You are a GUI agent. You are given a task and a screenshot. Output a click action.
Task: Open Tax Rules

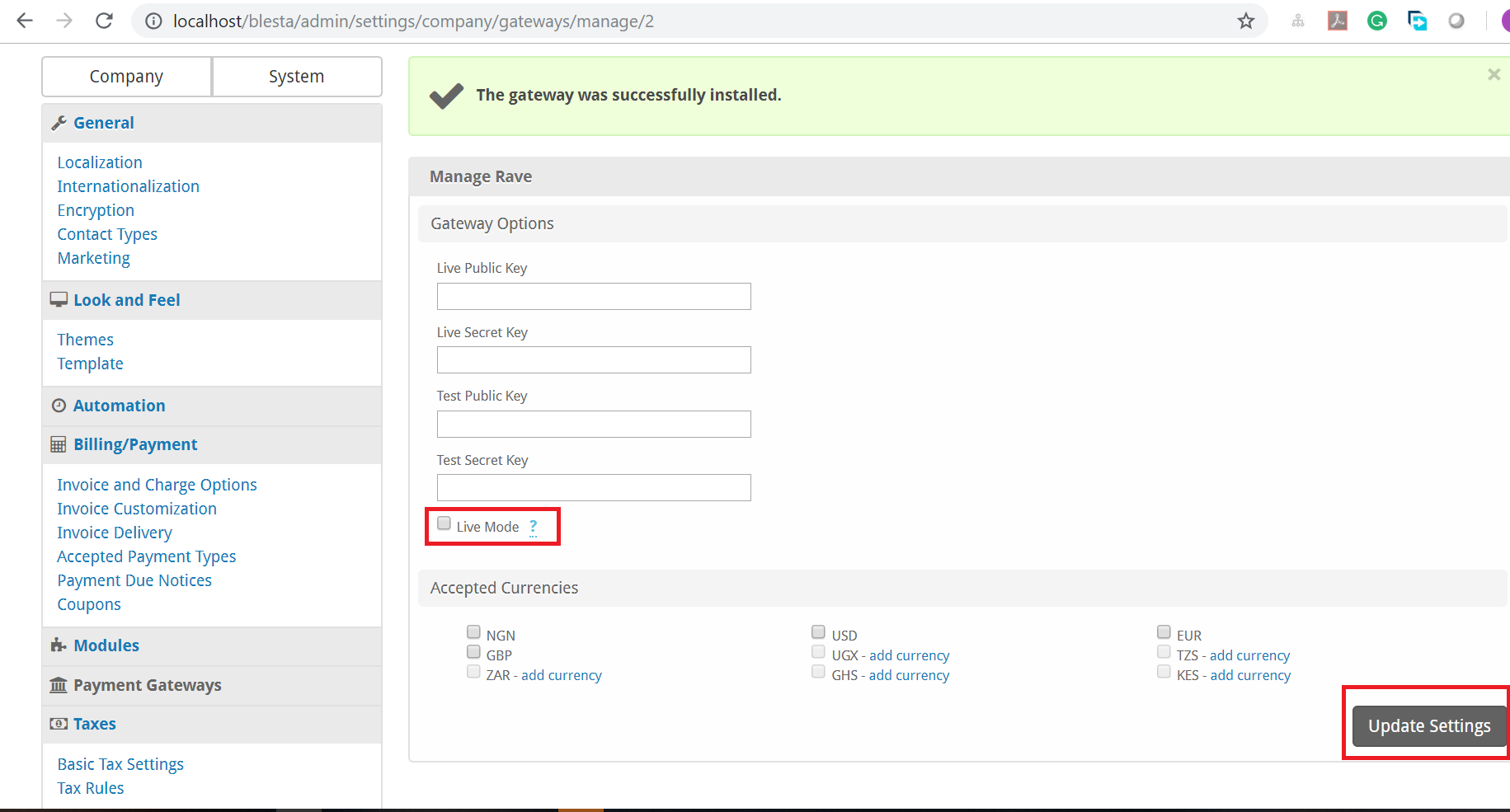[91, 788]
